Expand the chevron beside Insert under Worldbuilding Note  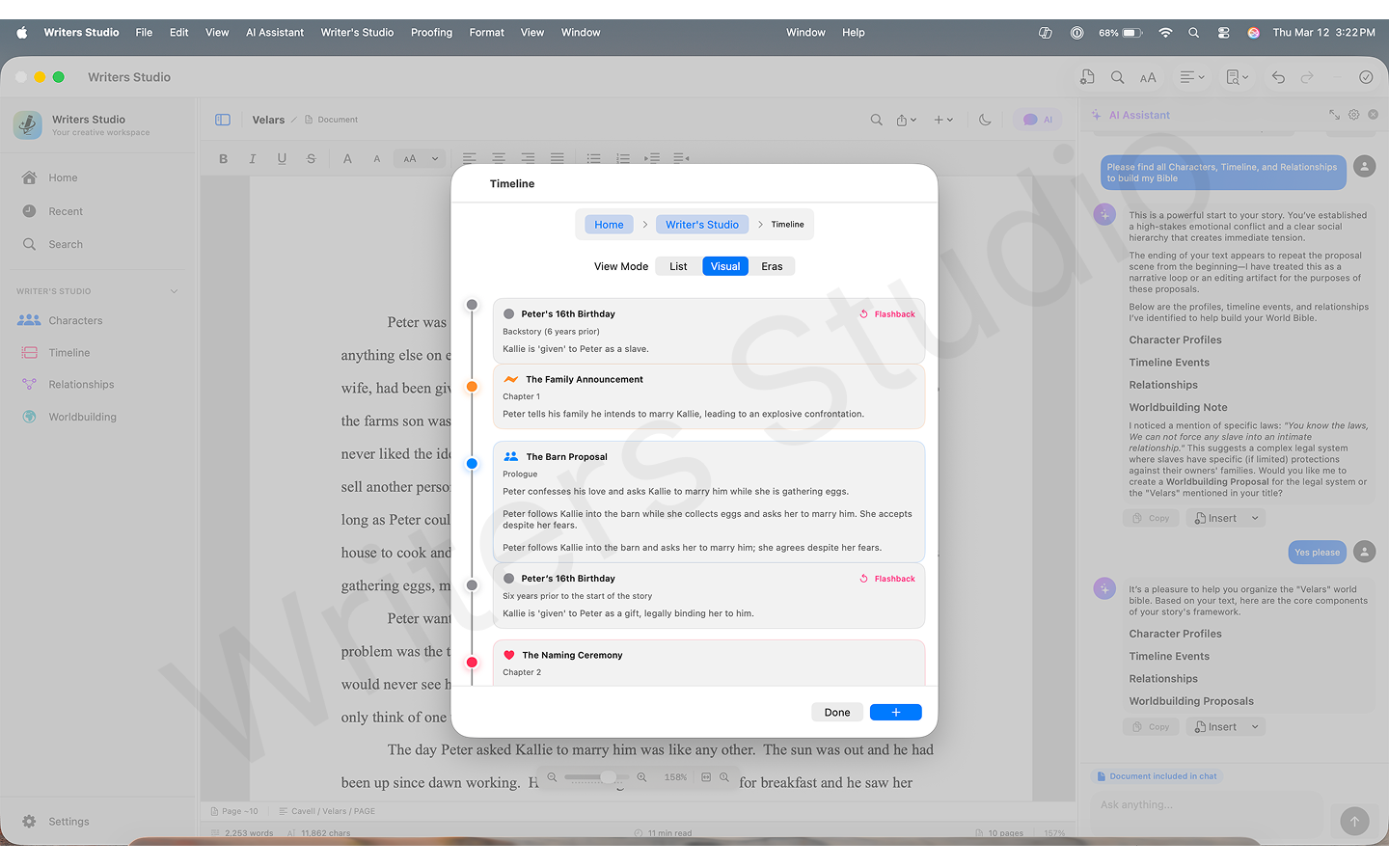click(x=1255, y=518)
